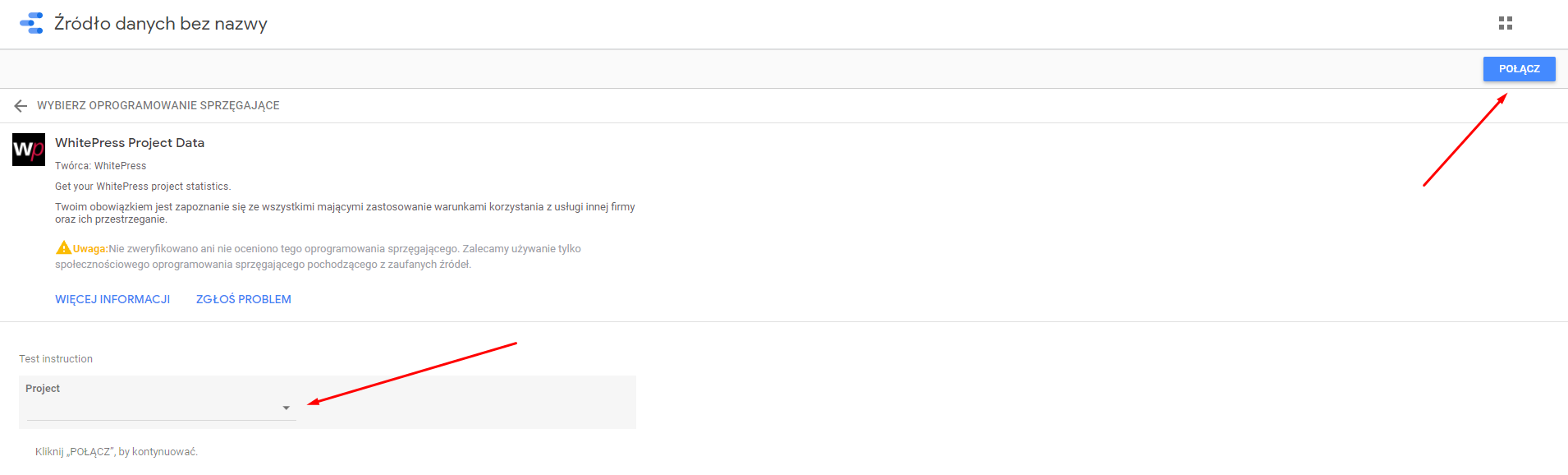Click the yellow warning triangle icon

pyautogui.click(x=63, y=247)
